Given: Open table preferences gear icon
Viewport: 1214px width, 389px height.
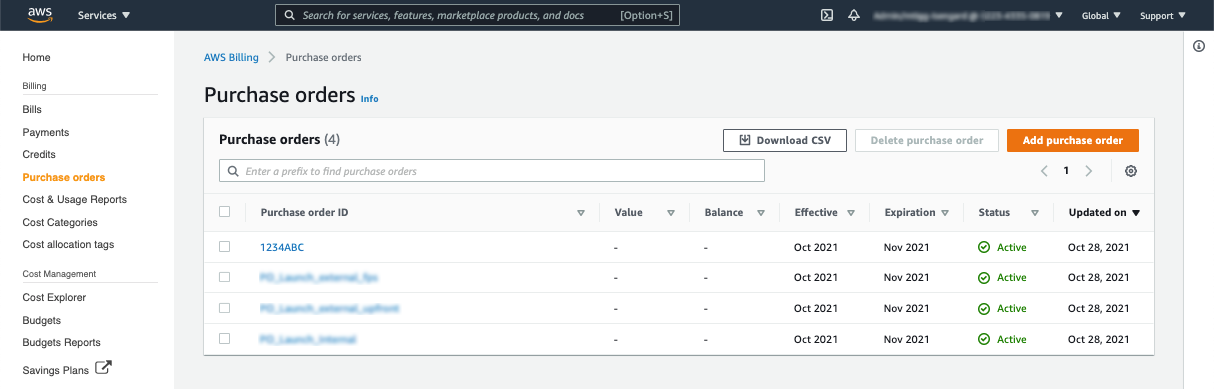Looking at the screenshot, I should tap(1131, 171).
